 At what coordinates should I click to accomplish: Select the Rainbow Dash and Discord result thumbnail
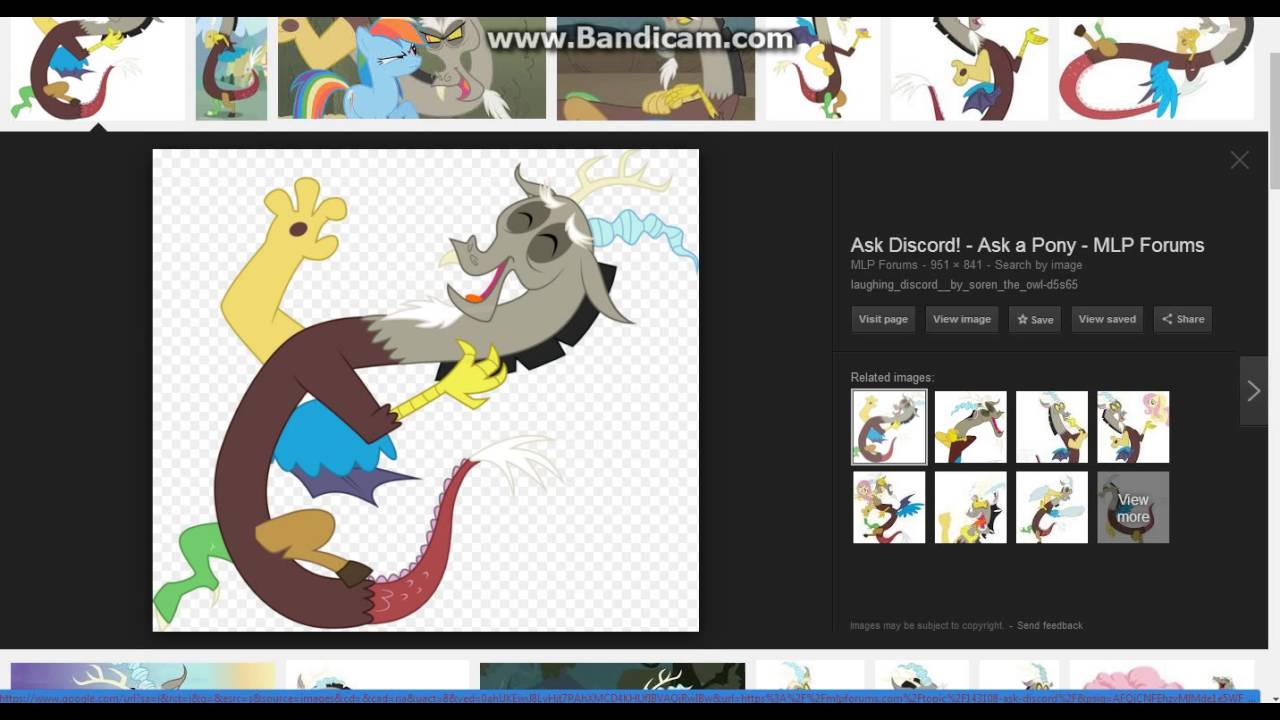[x=412, y=68]
